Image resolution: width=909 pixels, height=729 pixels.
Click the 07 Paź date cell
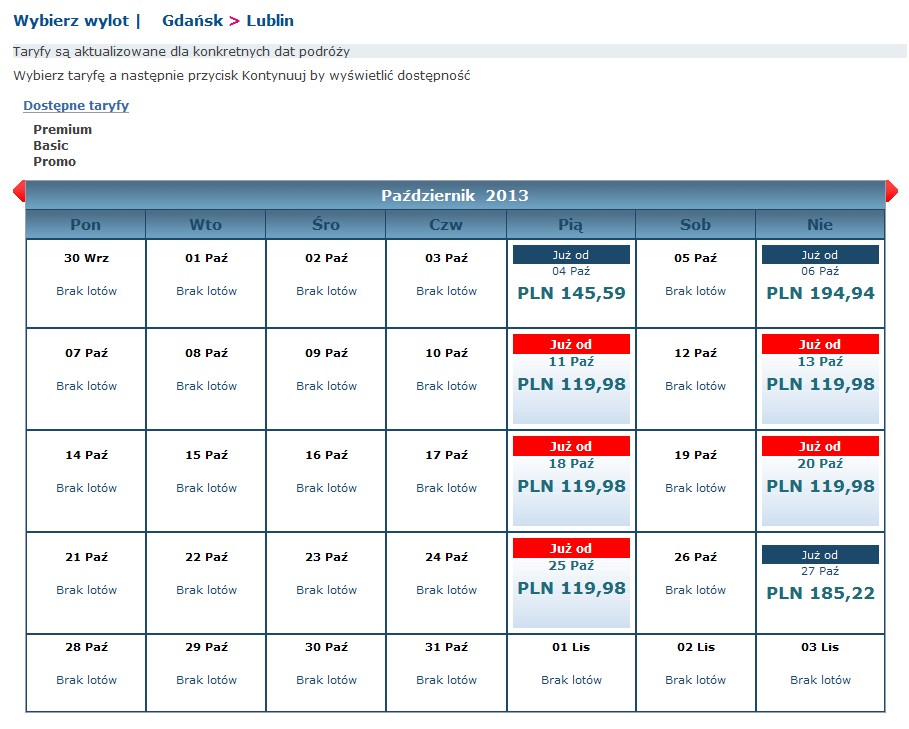coord(86,379)
